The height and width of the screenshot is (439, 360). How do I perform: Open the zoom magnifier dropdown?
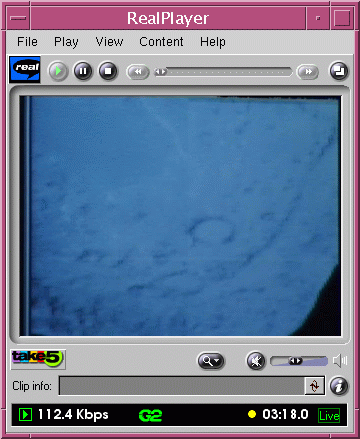tap(211, 361)
